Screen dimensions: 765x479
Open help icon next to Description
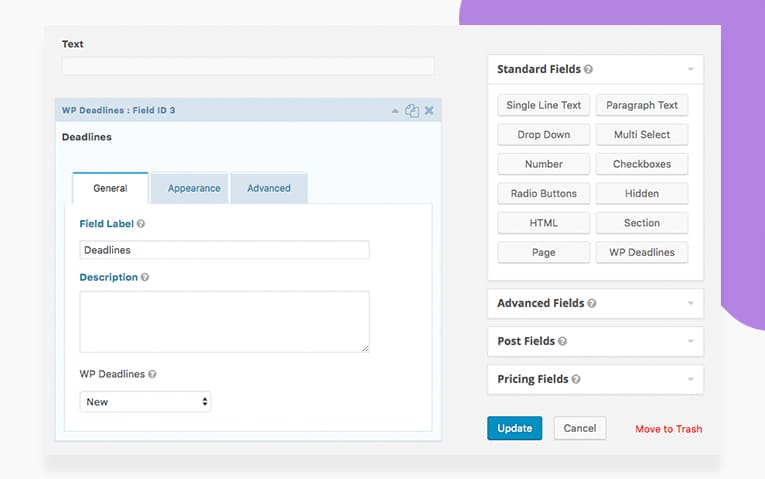[145, 277]
